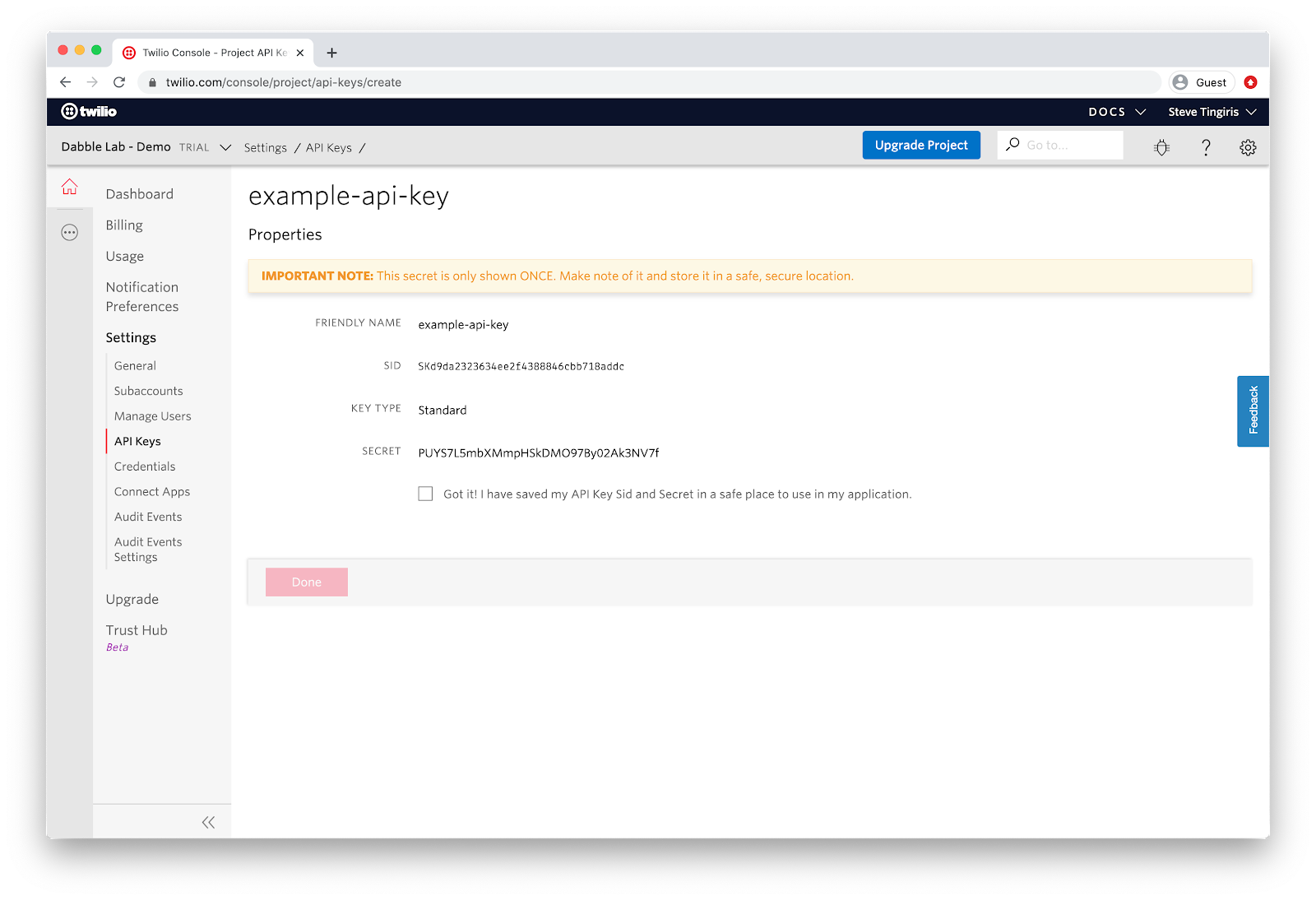Open Upgrade in the sidebar

coord(132,600)
